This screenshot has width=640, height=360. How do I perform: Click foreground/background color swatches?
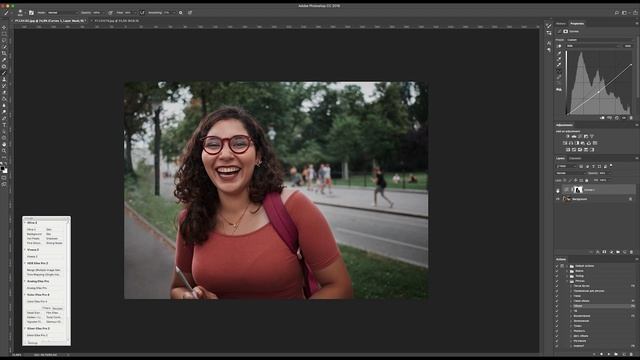4,169
